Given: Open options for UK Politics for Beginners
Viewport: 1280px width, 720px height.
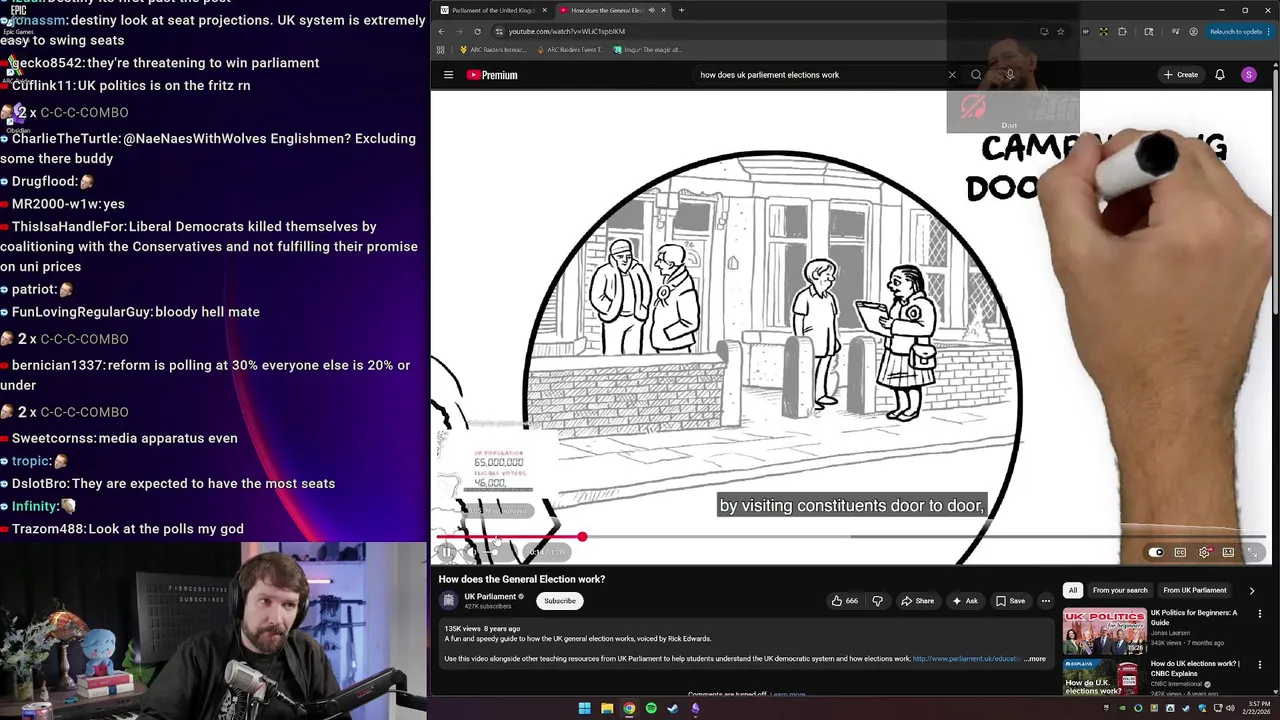Looking at the screenshot, I should [1259, 614].
